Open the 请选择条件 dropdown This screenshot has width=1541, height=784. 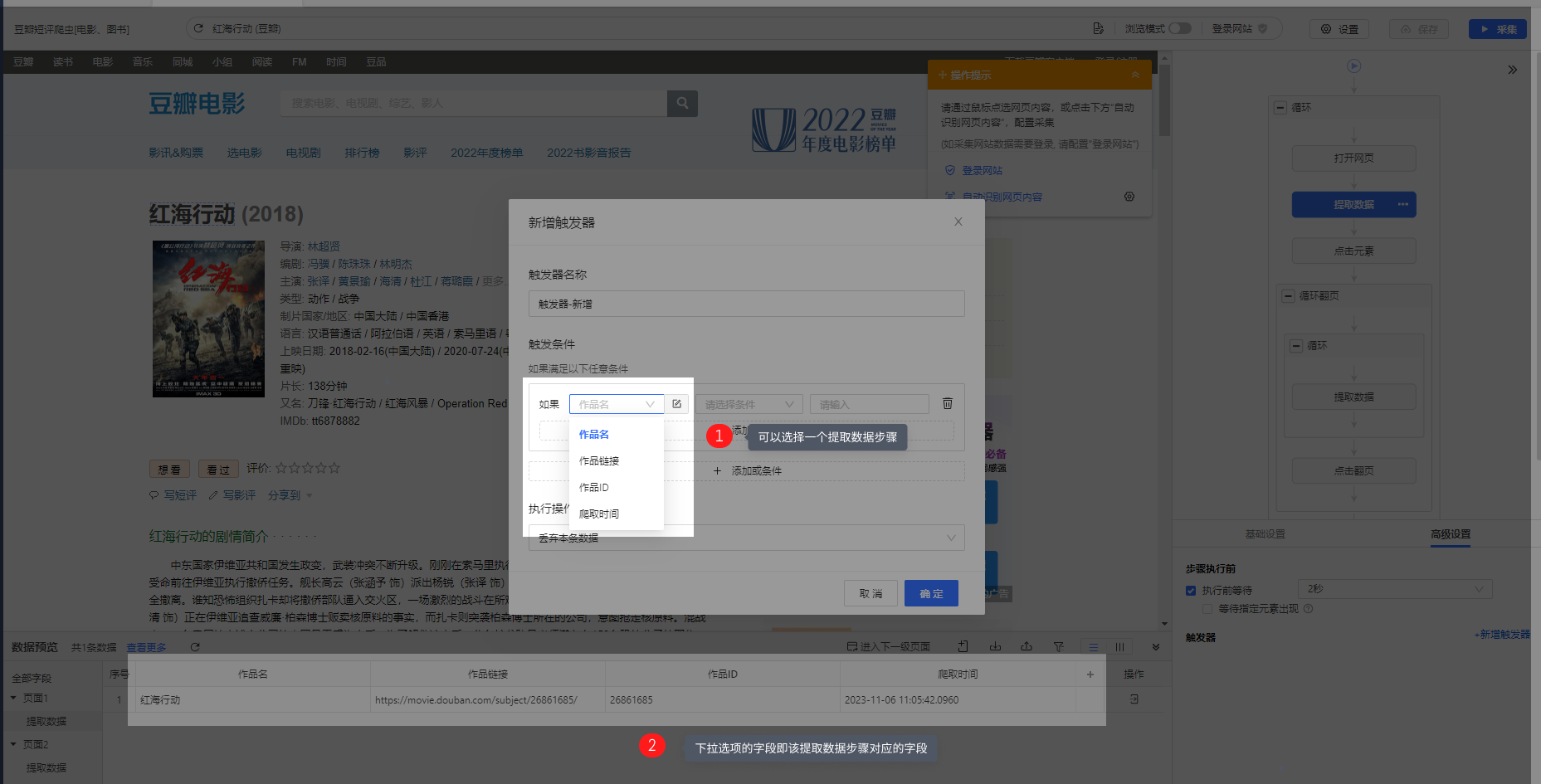point(749,404)
